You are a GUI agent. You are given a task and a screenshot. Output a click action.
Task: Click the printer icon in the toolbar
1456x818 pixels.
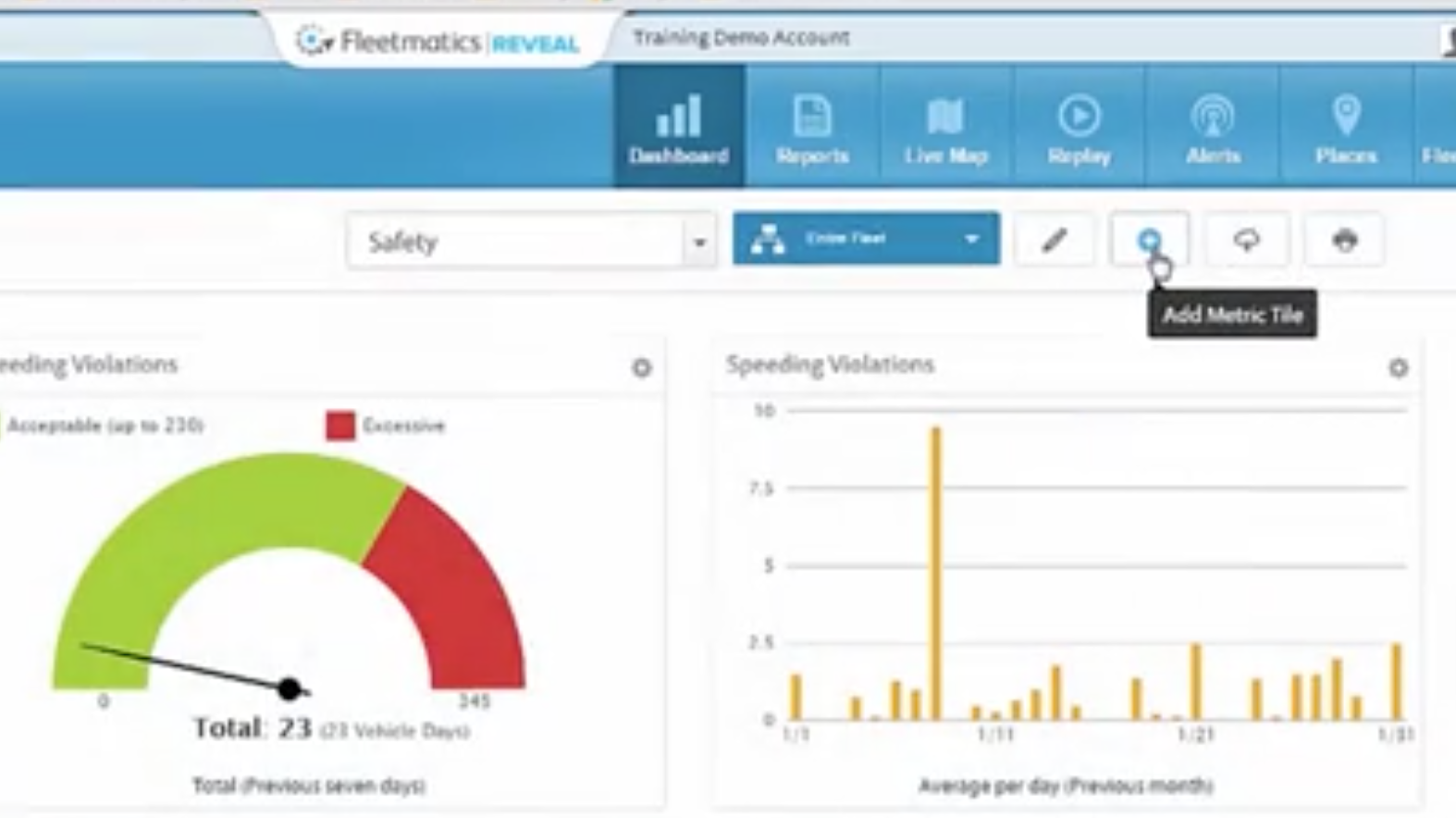tap(1344, 241)
